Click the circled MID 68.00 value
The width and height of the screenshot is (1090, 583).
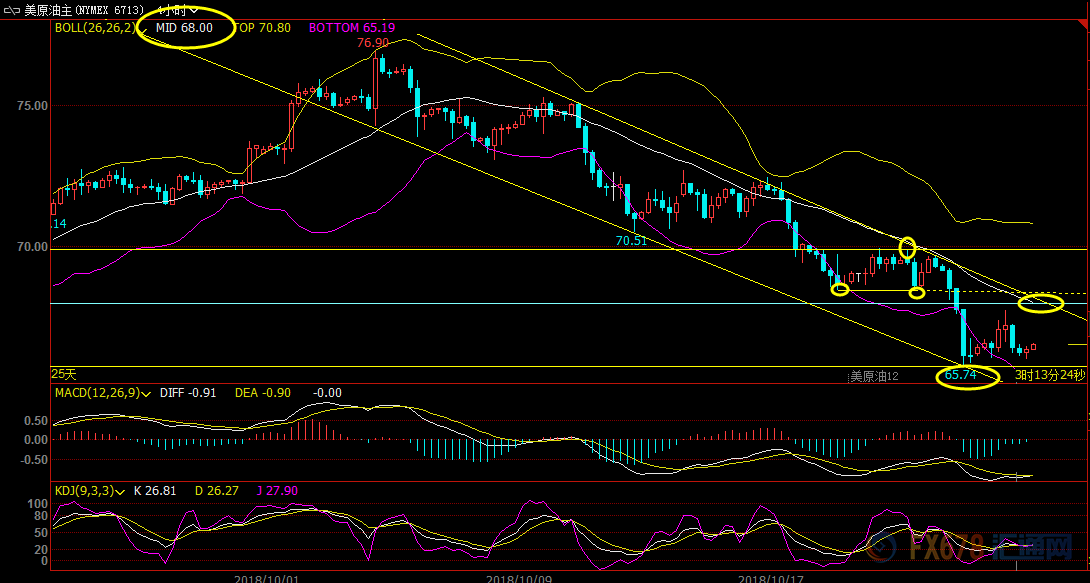point(184,28)
